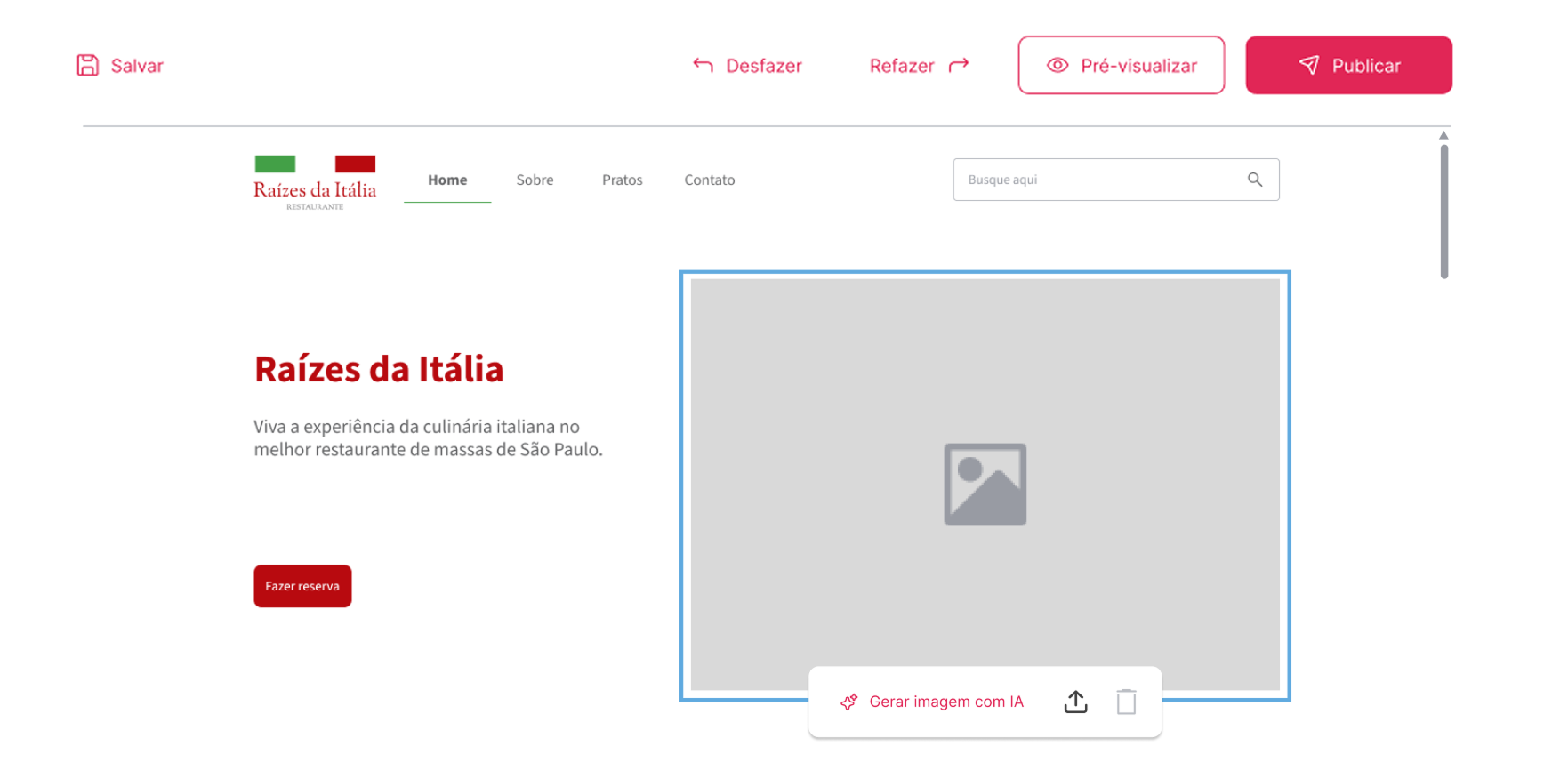Screen dimensions: 1568x770
Task: Click the Refazer redo arrow icon
Action: point(959,66)
